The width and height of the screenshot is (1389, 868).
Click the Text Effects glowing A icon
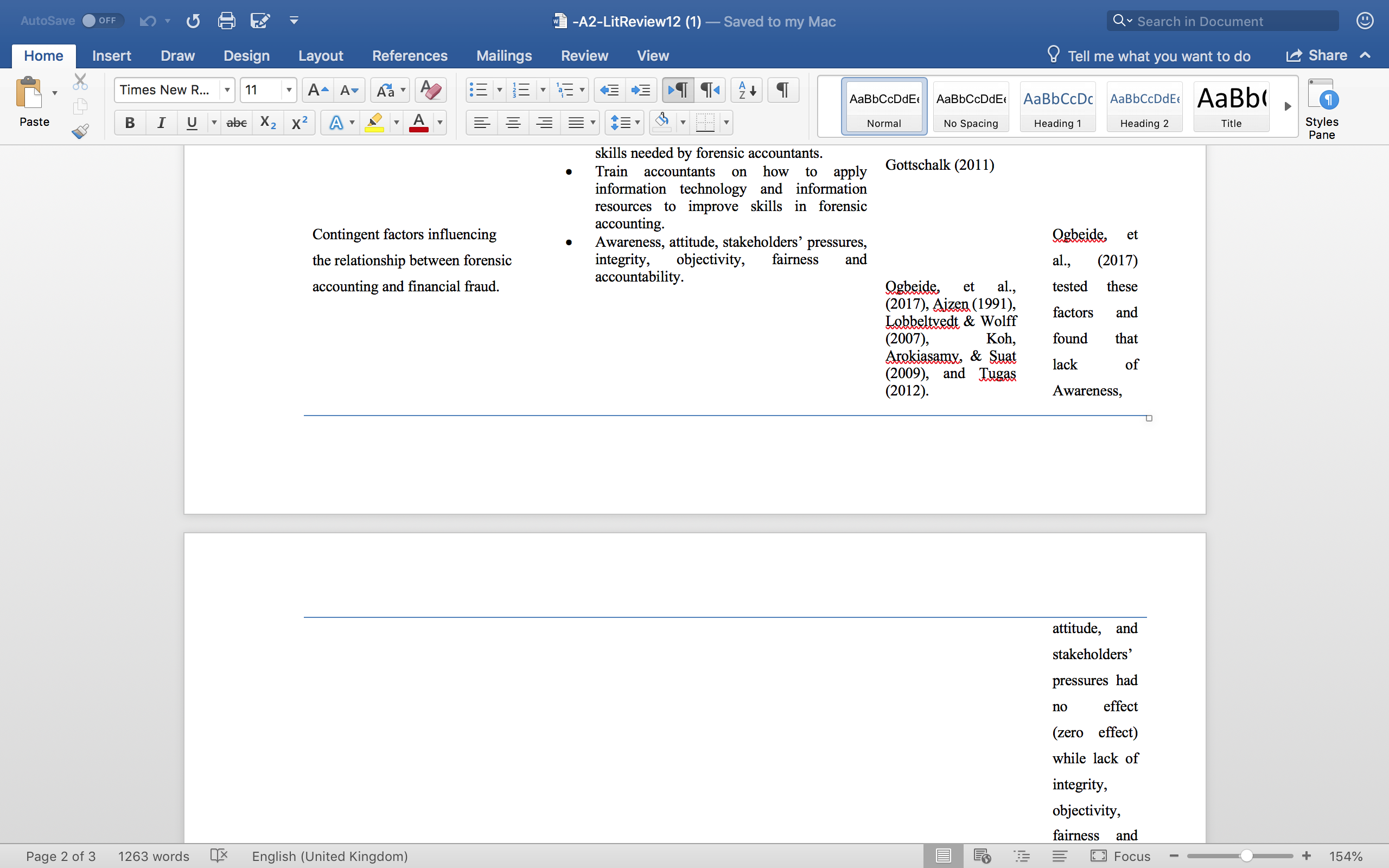pyautogui.click(x=336, y=122)
